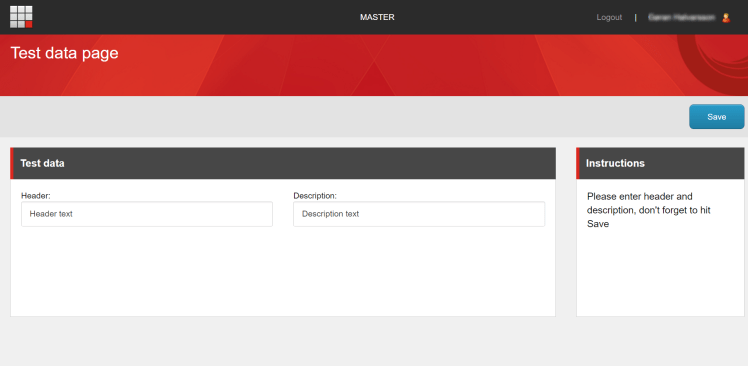748x366 pixels.
Task: Click the Test data panel header
Action: (283, 163)
